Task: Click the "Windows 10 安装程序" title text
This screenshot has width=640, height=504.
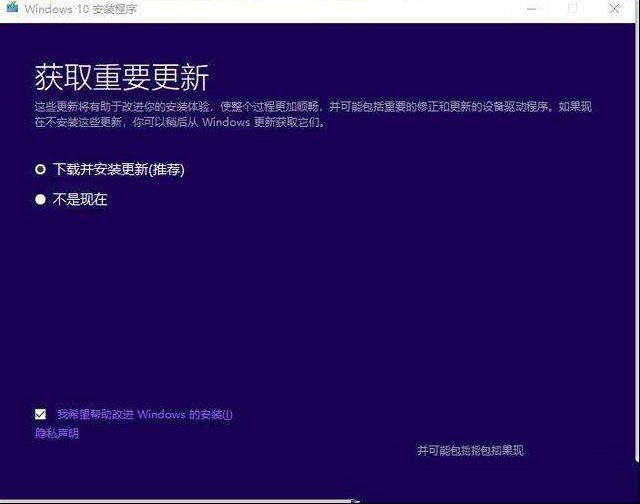Action: point(80,9)
